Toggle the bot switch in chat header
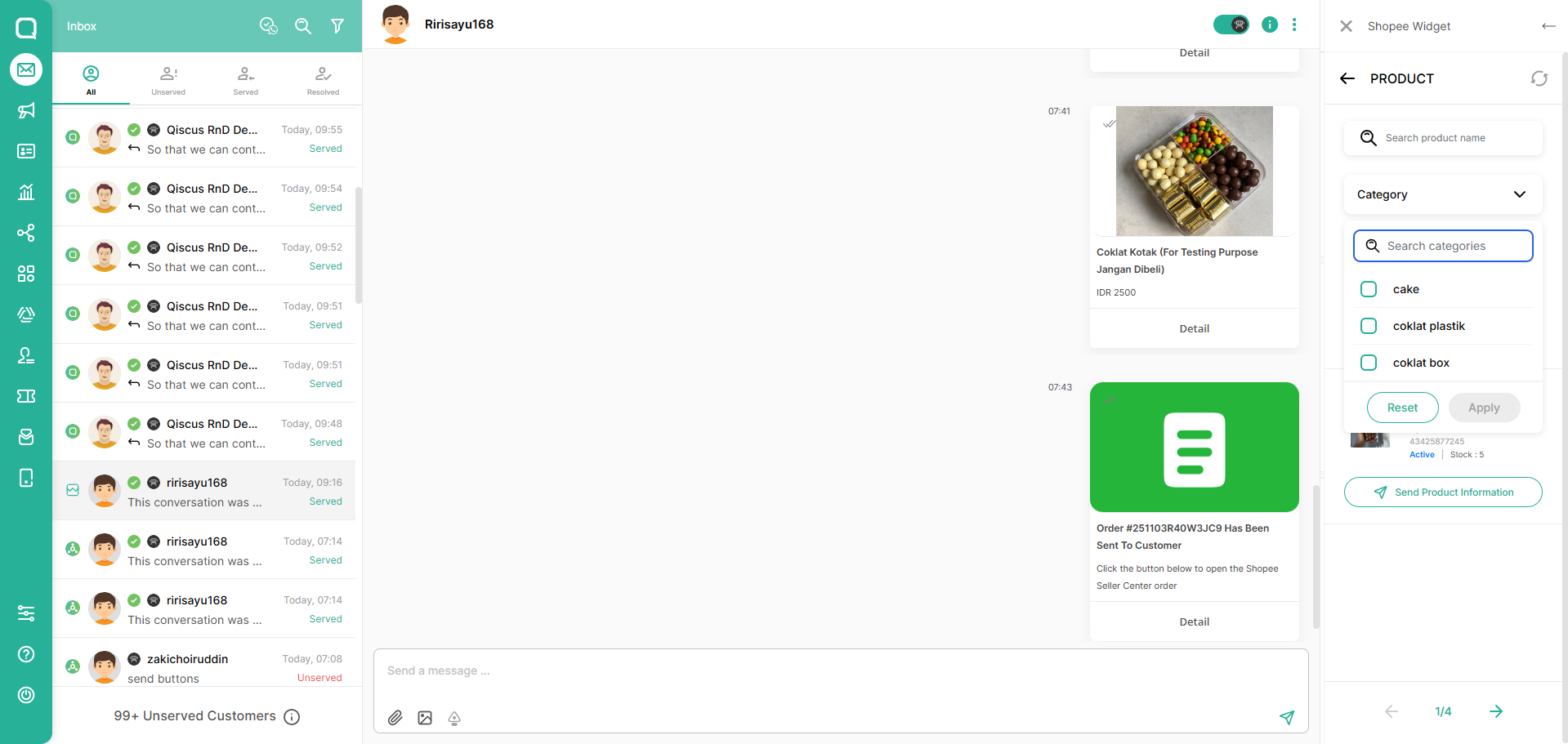Viewport: 1568px width, 744px height. [x=1231, y=25]
